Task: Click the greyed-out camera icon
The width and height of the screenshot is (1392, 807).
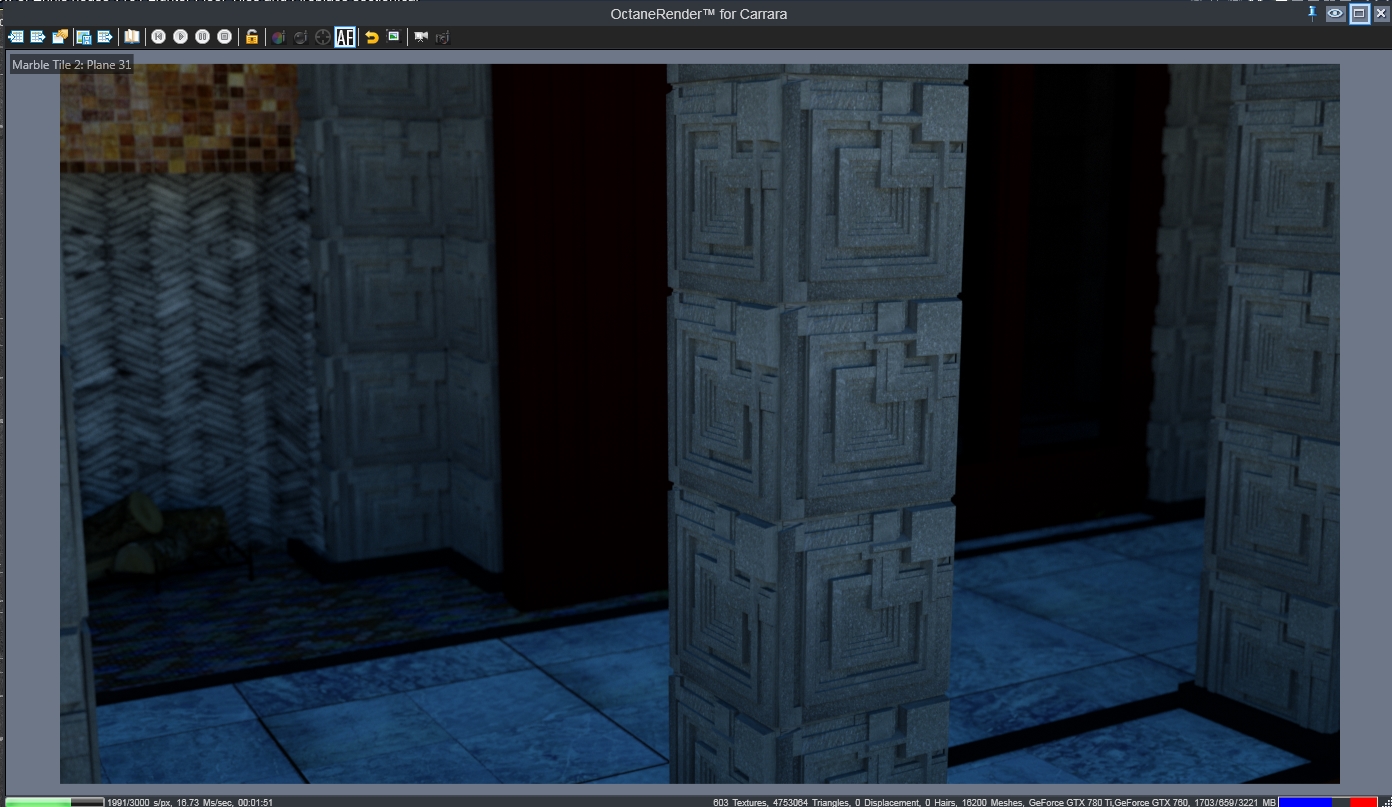Action: point(443,37)
